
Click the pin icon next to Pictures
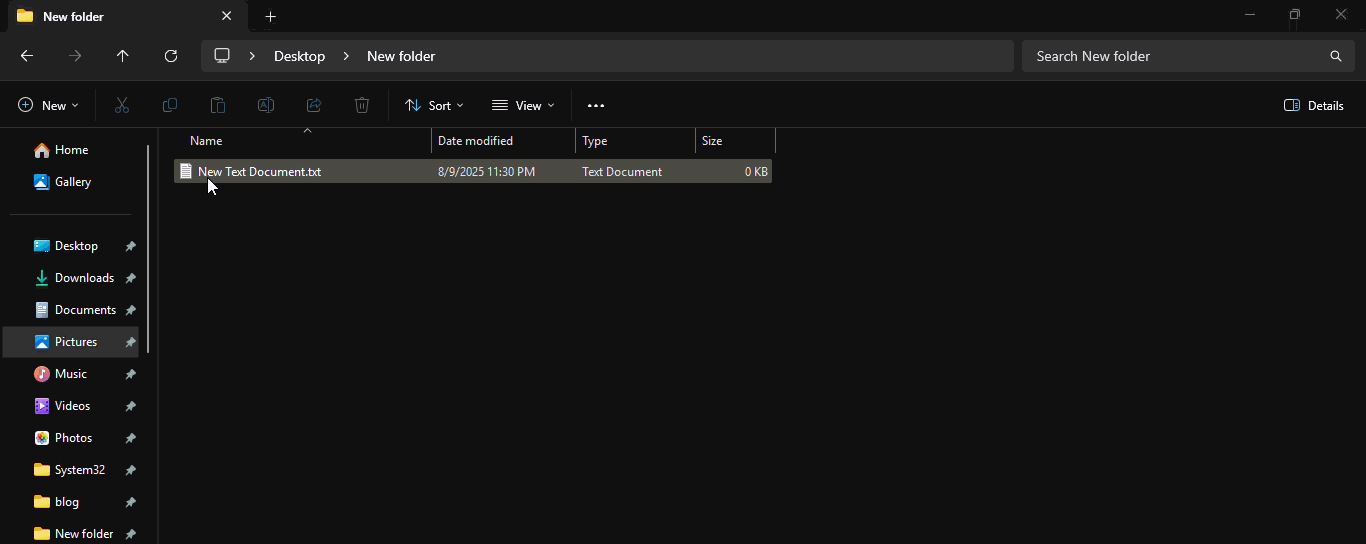(130, 342)
